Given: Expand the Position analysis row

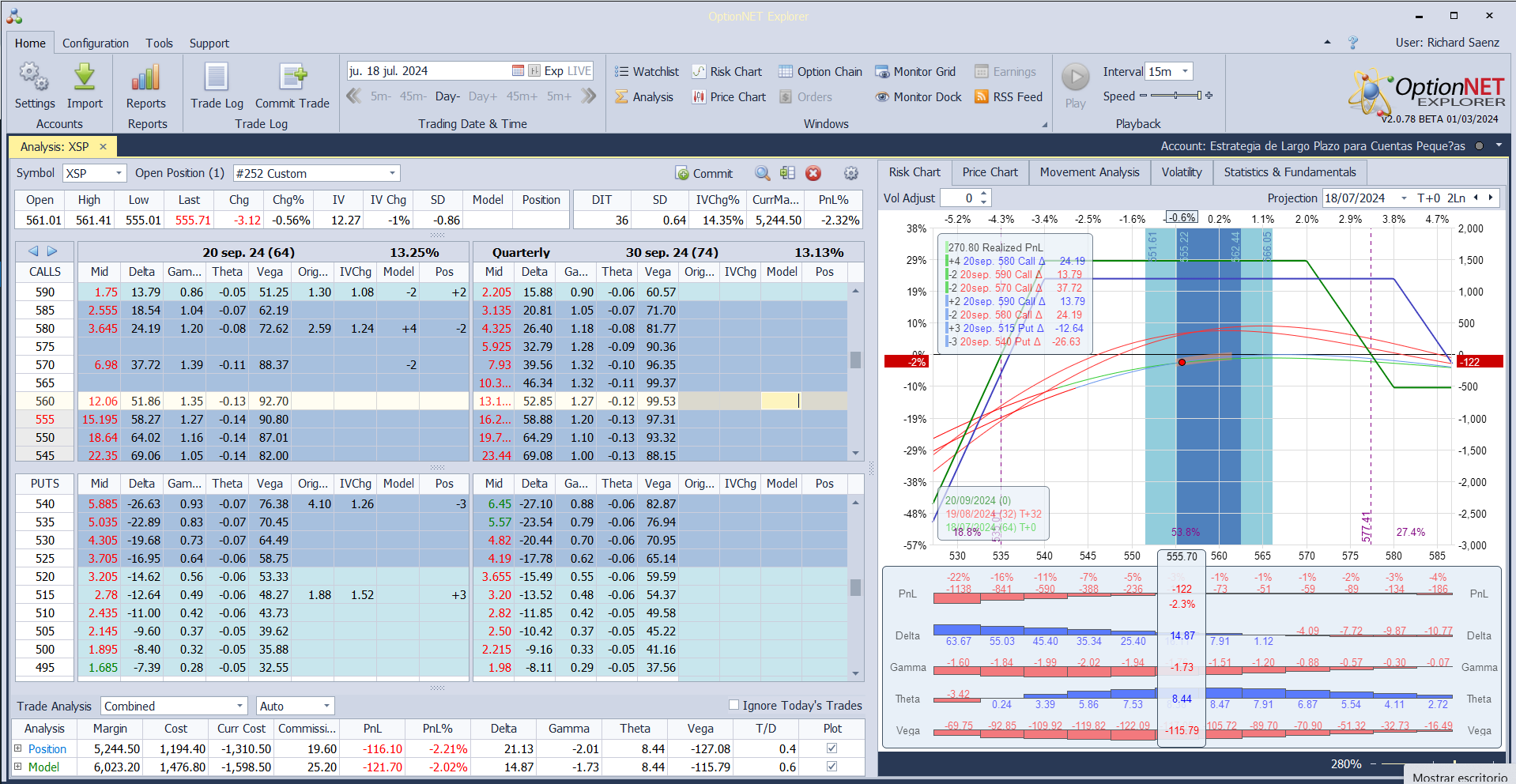Looking at the screenshot, I should [x=18, y=748].
